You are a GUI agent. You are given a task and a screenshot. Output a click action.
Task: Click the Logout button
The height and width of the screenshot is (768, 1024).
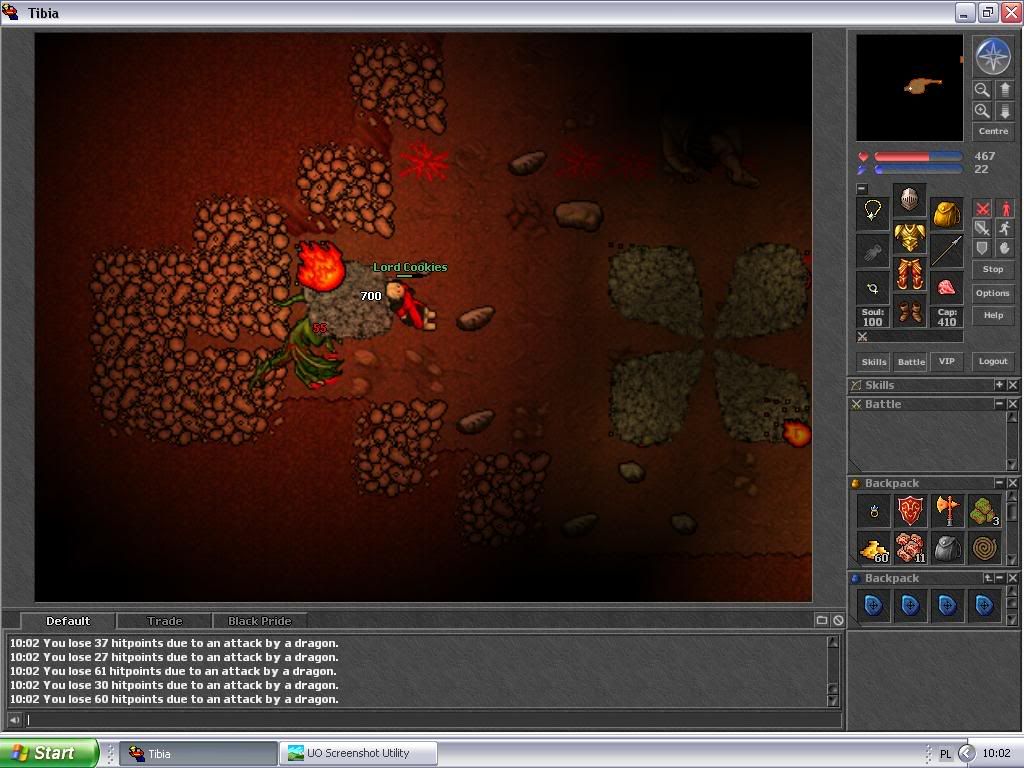tap(993, 361)
